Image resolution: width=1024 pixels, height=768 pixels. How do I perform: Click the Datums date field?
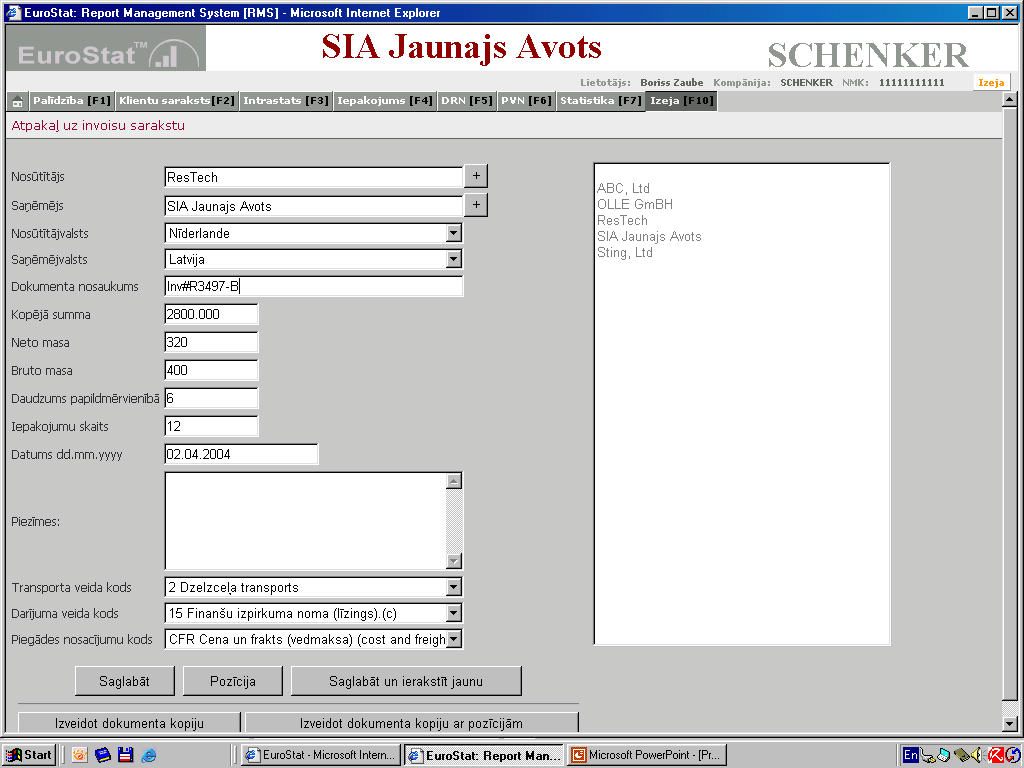(241, 455)
